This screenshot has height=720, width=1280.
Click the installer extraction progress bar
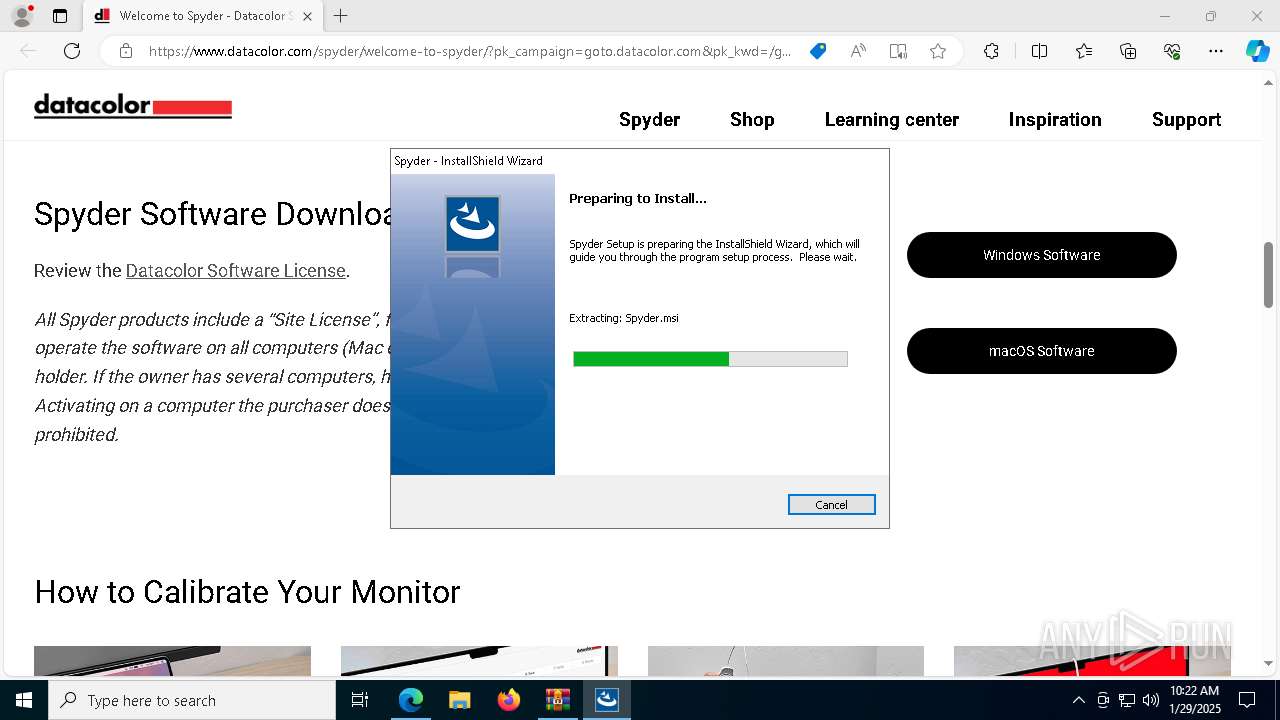click(710, 359)
